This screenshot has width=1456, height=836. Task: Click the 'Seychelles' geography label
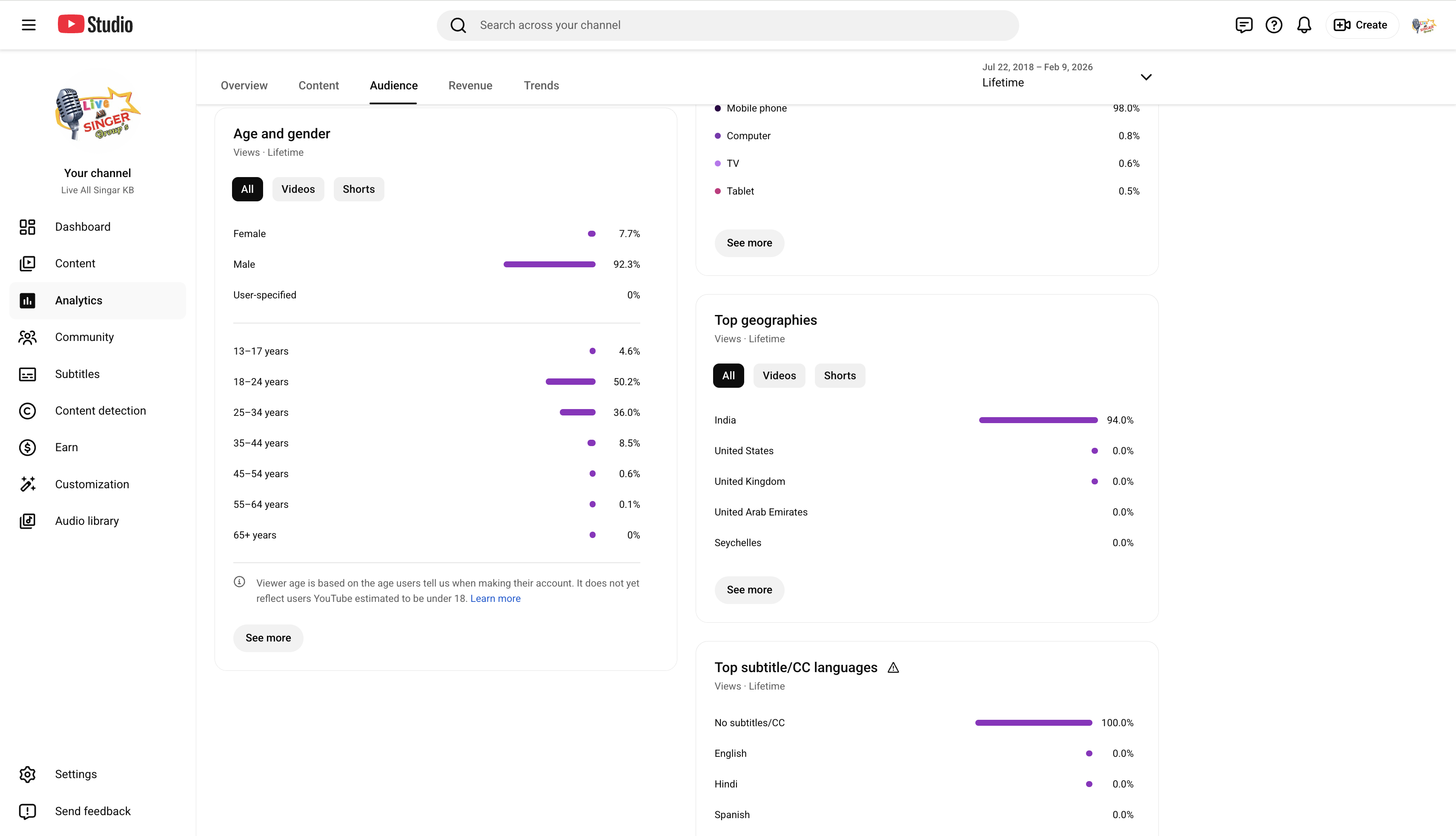click(x=738, y=543)
